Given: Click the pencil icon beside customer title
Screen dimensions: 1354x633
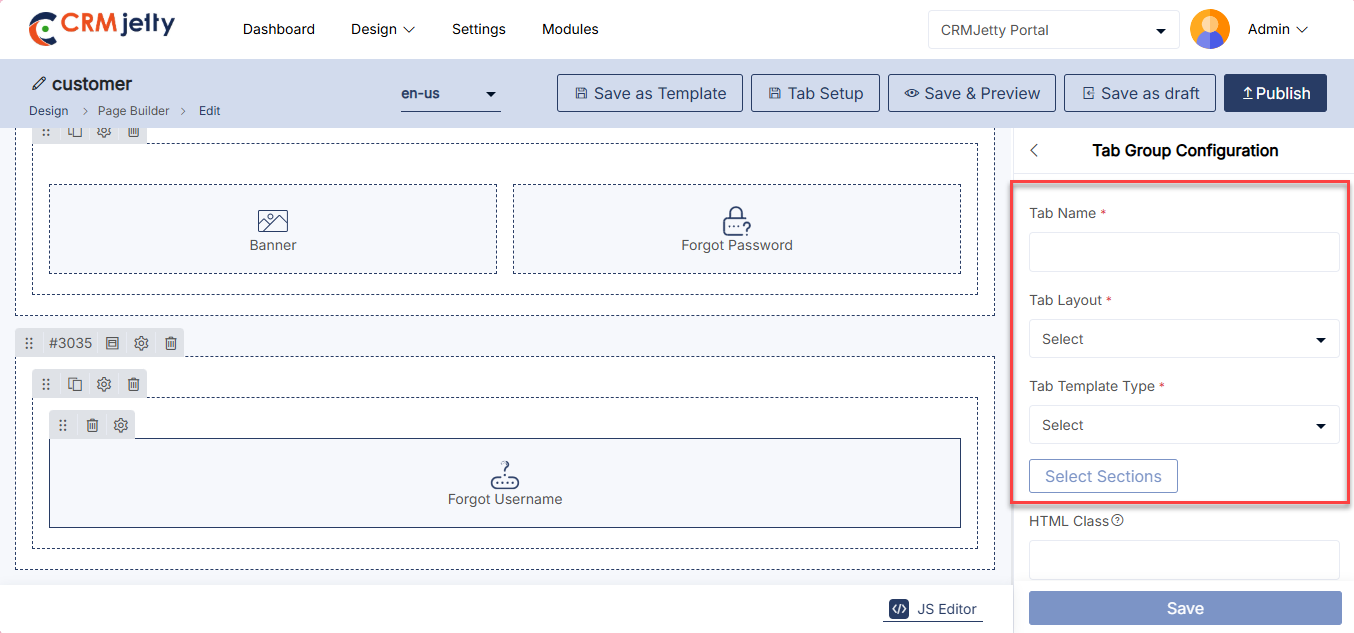Looking at the screenshot, I should tap(39, 83).
